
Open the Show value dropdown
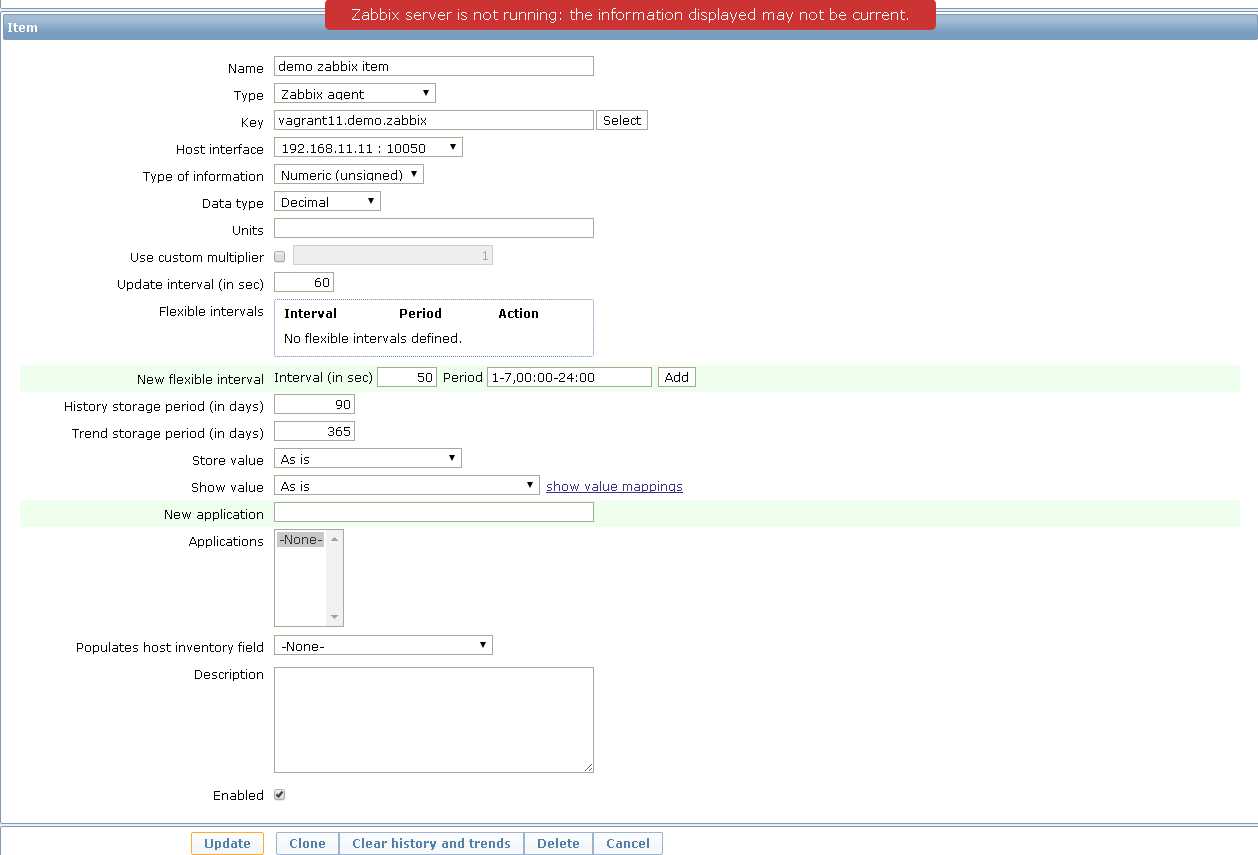point(407,486)
